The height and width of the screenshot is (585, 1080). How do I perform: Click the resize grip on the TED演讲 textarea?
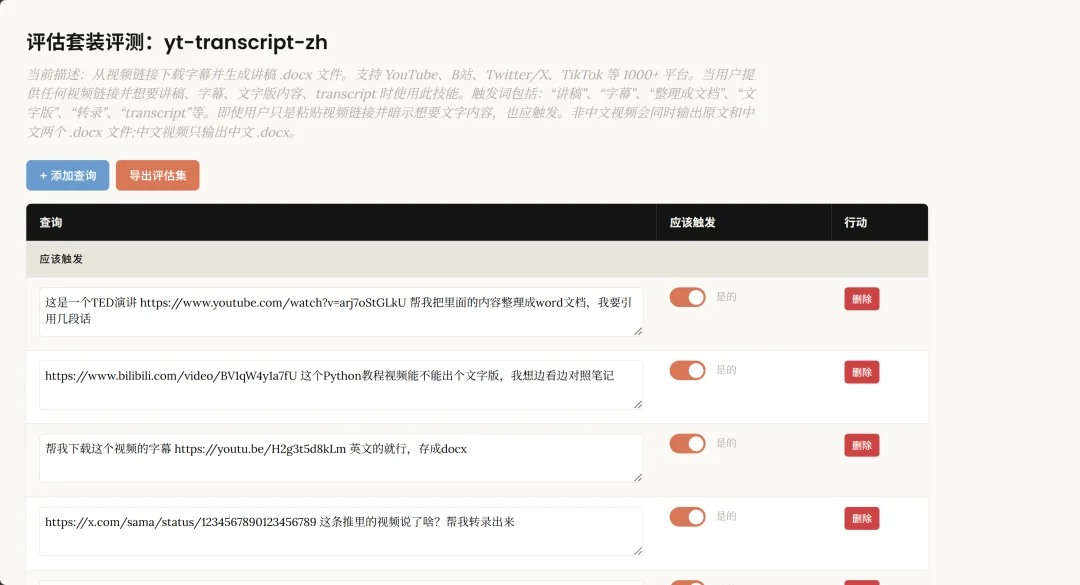pos(637,330)
